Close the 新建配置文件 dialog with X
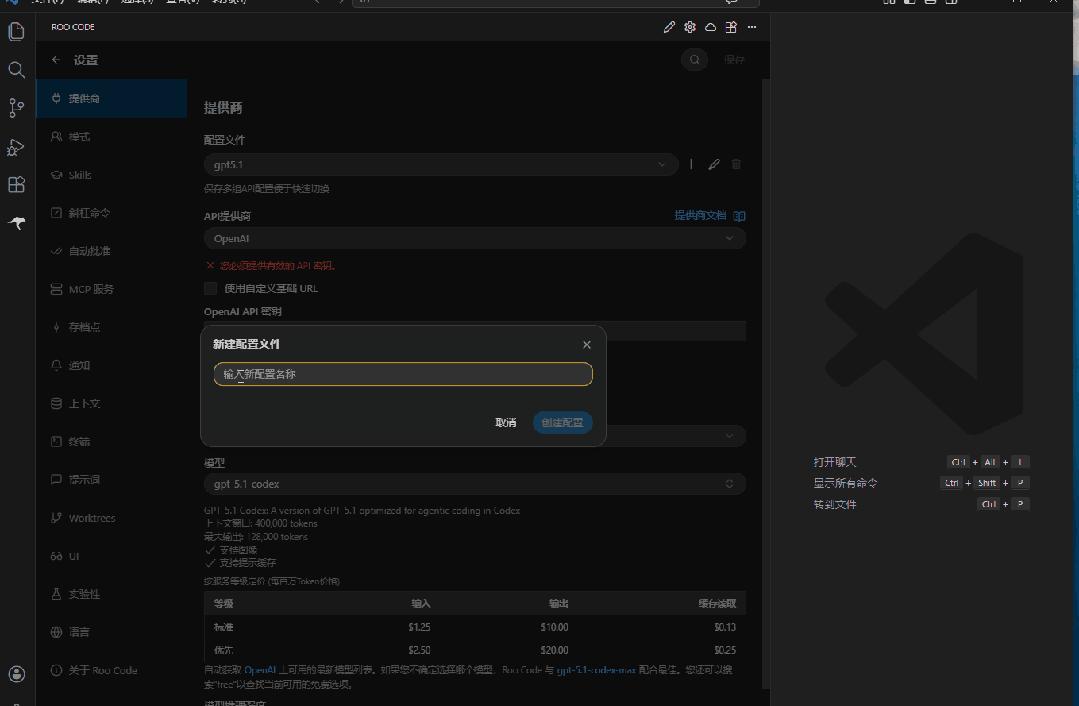The width and height of the screenshot is (1079, 706). [x=586, y=345]
